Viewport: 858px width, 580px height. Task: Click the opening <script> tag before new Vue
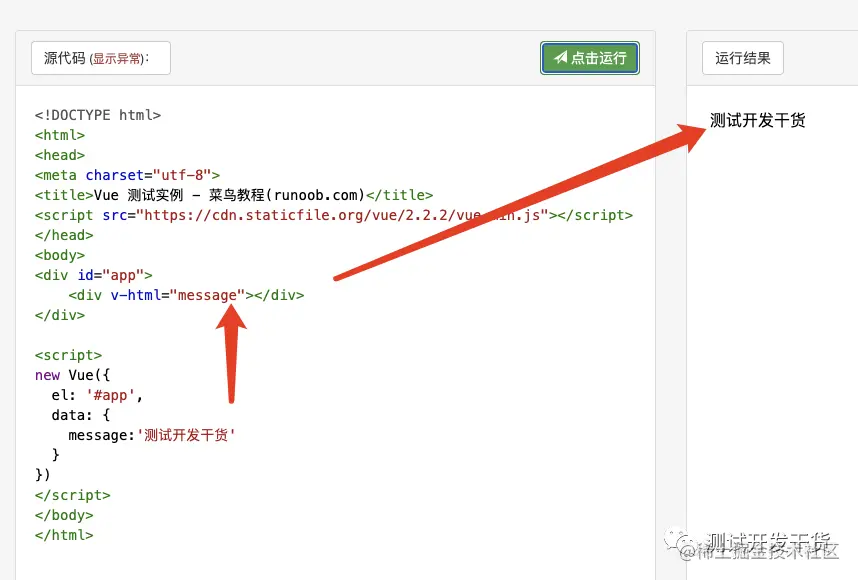(x=68, y=355)
